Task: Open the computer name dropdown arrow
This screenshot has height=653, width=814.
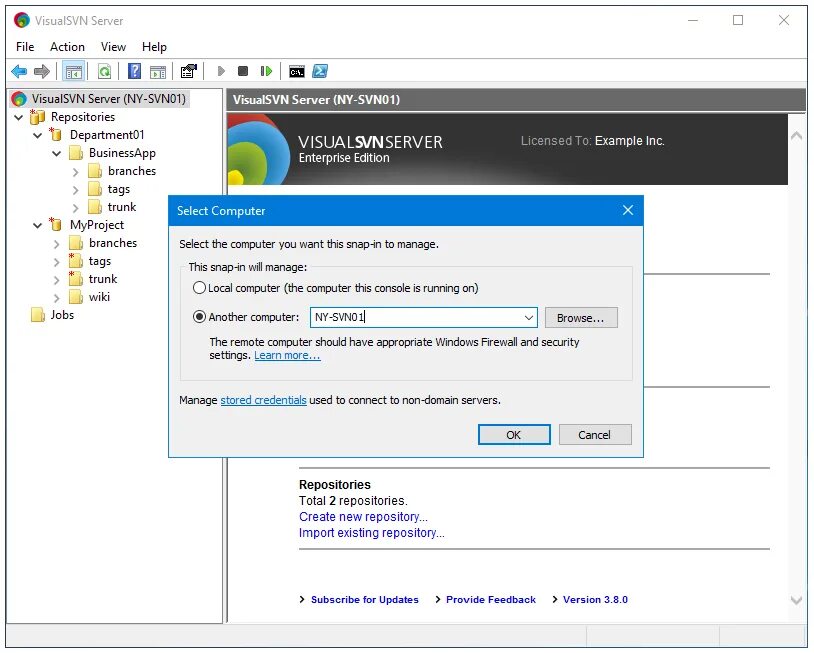Action: [x=529, y=318]
